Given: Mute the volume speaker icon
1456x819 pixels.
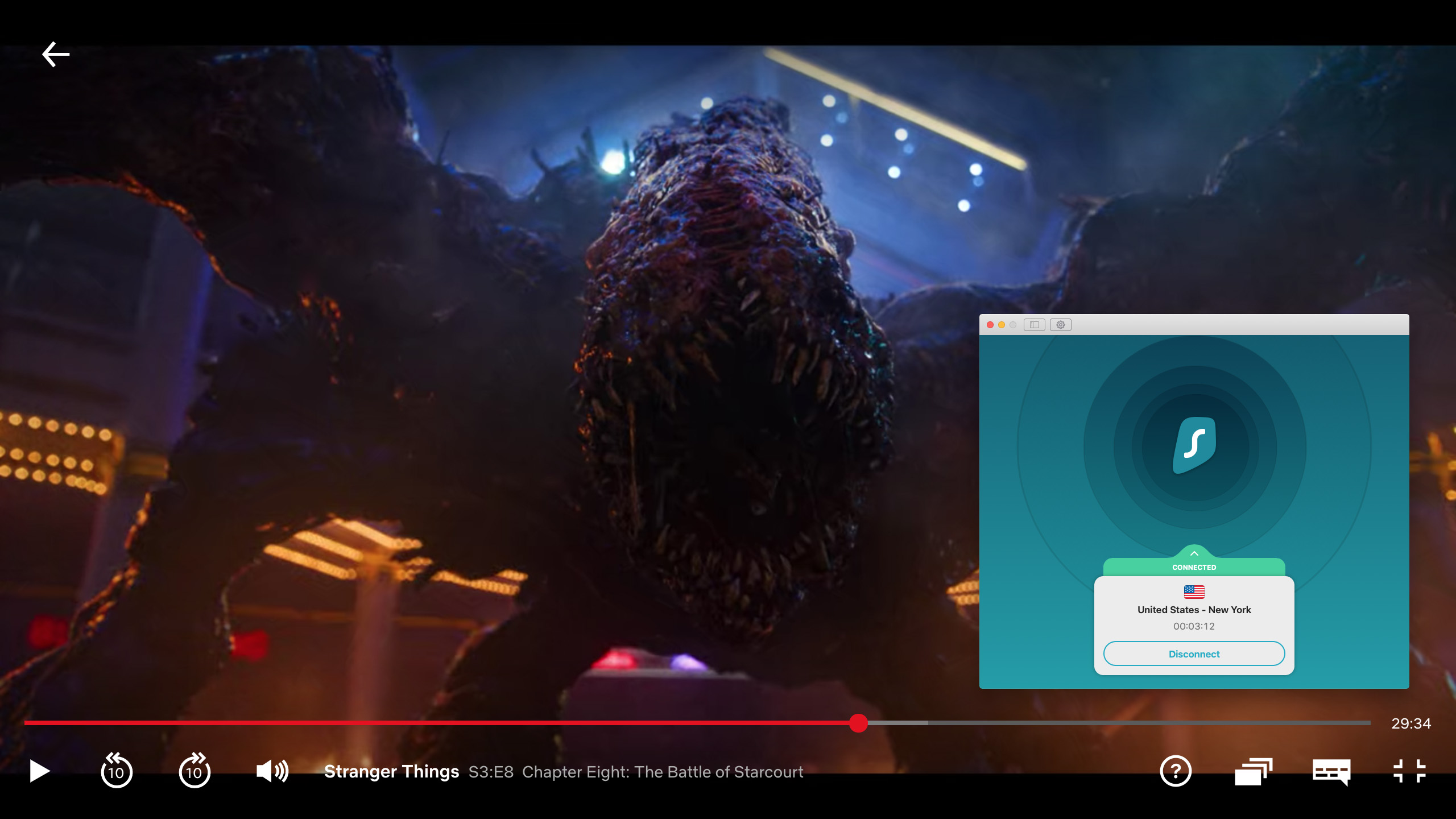Looking at the screenshot, I should pyautogui.click(x=272, y=771).
